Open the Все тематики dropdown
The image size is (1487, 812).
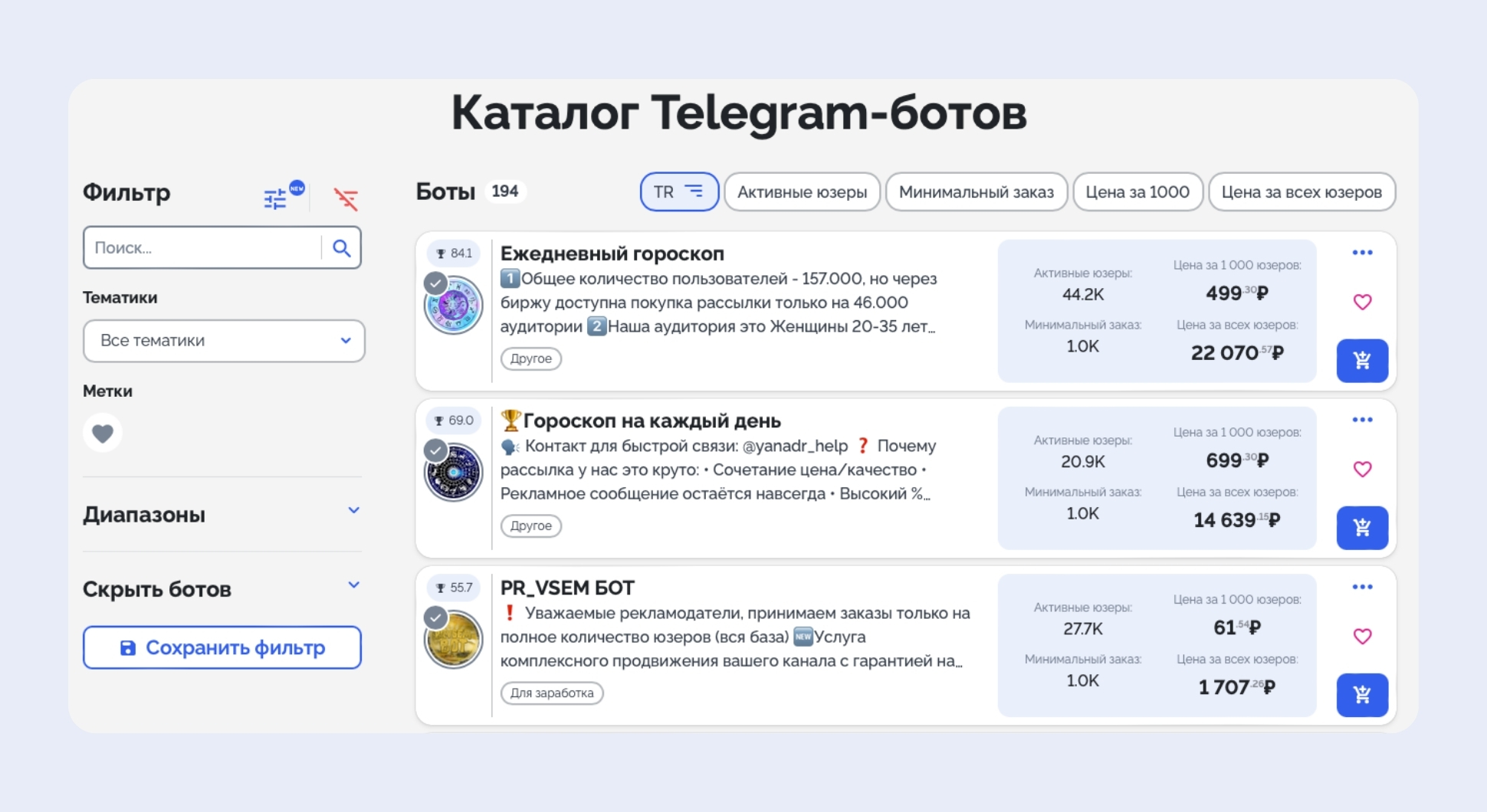pos(223,341)
